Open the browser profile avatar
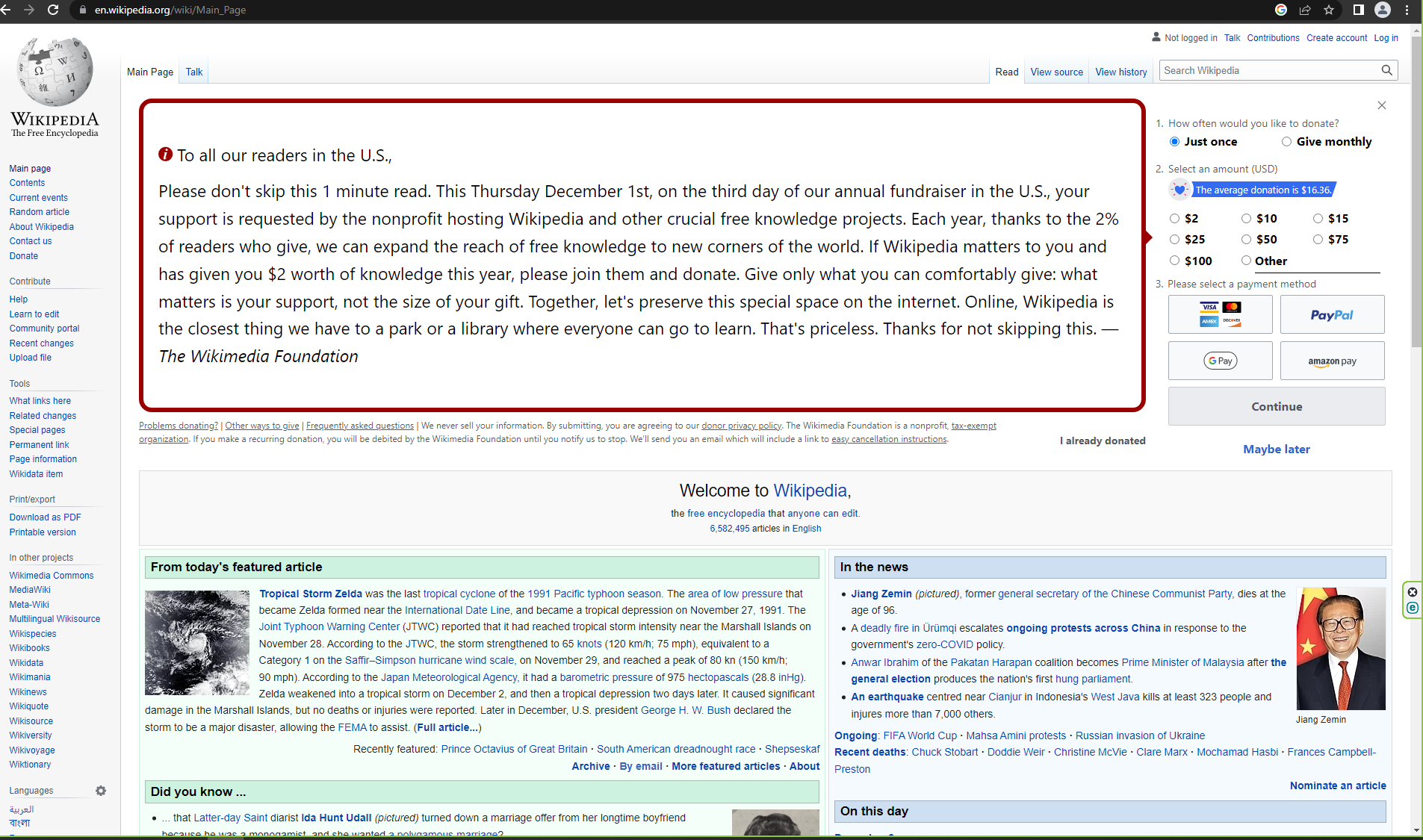The width and height of the screenshot is (1423, 840). click(1383, 10)
